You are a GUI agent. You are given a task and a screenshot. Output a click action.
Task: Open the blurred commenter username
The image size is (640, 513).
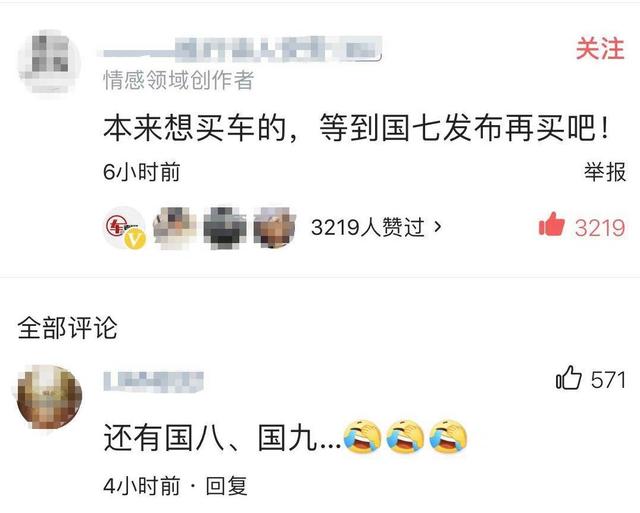(153, 382)
